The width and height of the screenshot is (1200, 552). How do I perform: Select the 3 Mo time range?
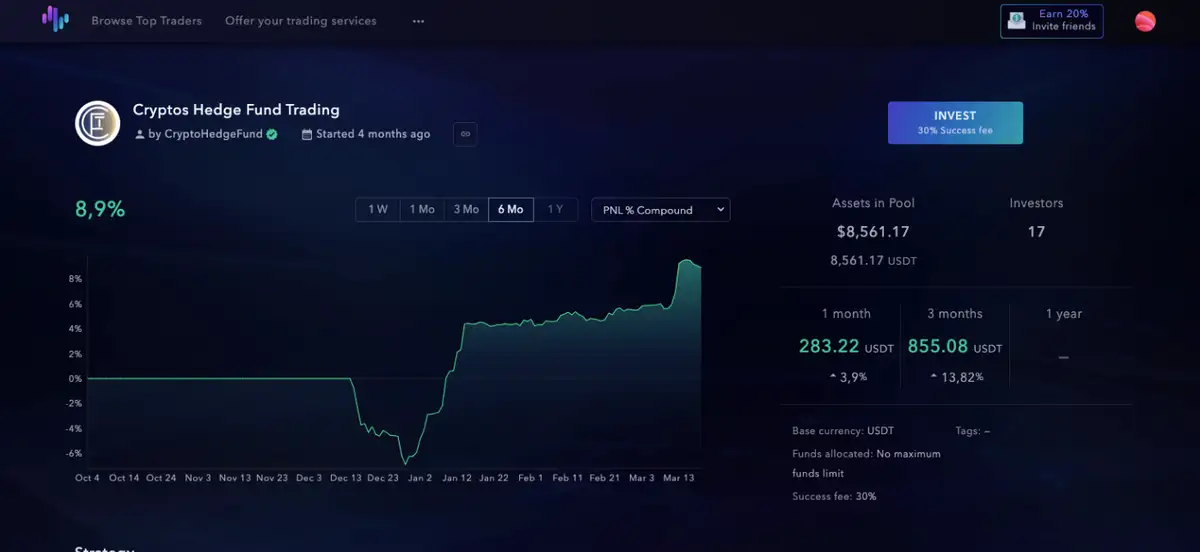[466, 210]
